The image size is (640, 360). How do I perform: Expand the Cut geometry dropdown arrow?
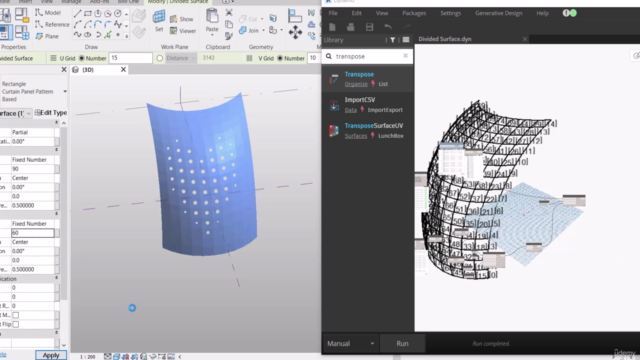pyautogui.click(x=262, y=19)
